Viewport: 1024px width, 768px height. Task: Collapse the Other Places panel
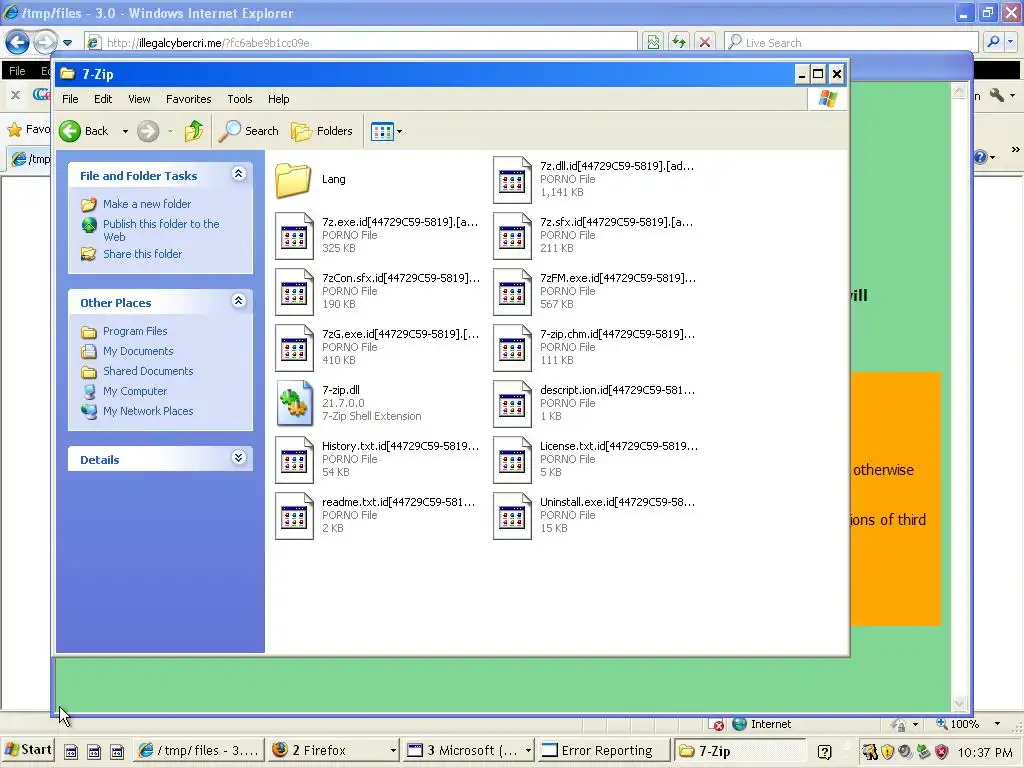(238, 300)
